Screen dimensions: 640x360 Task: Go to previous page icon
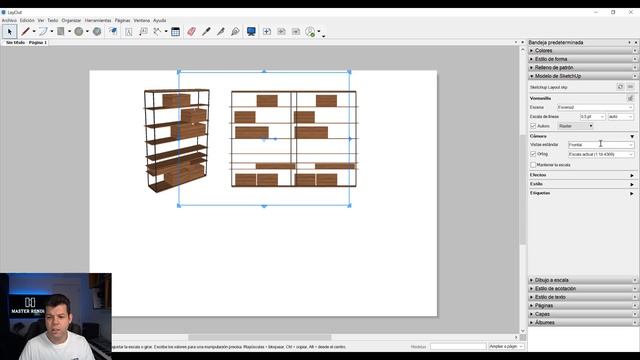282,31
